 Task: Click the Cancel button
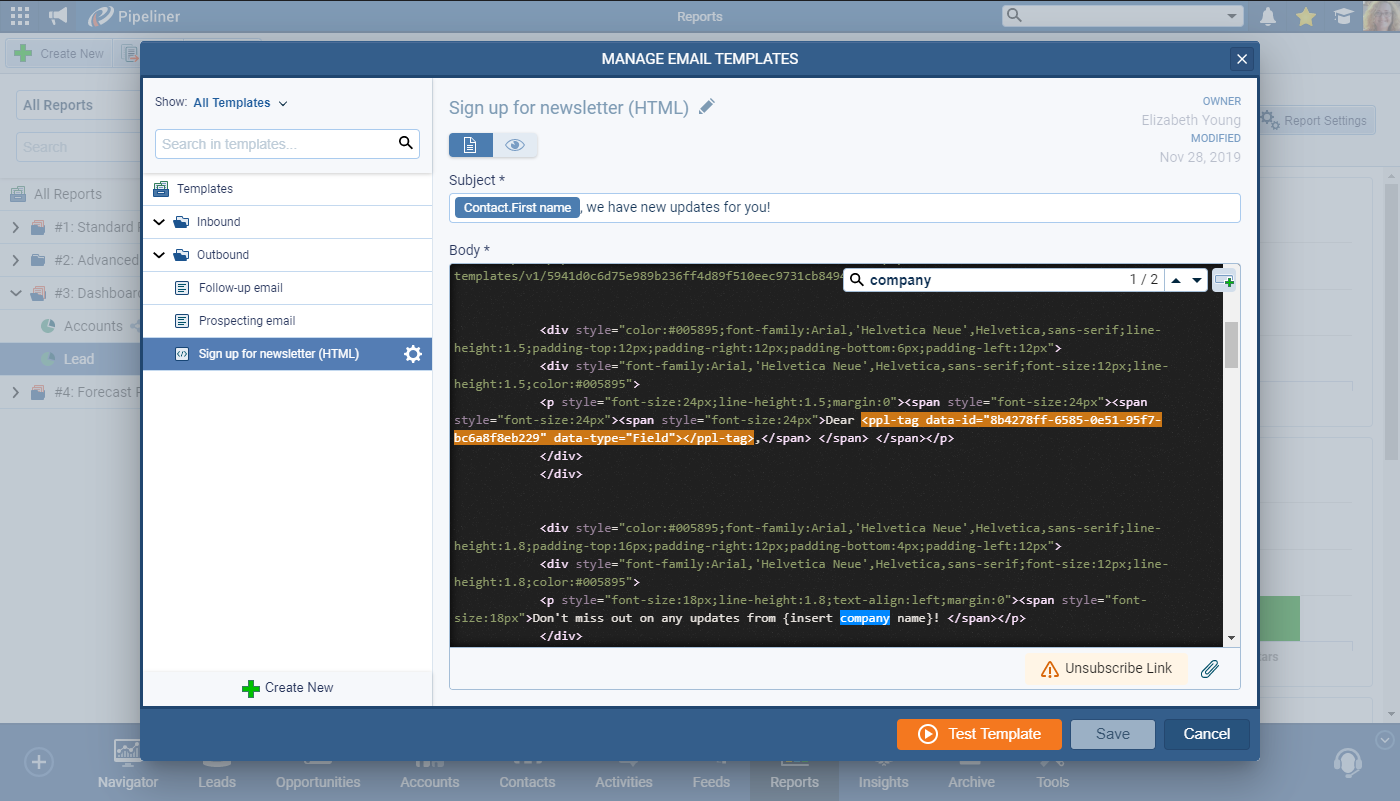point(1206,734)
